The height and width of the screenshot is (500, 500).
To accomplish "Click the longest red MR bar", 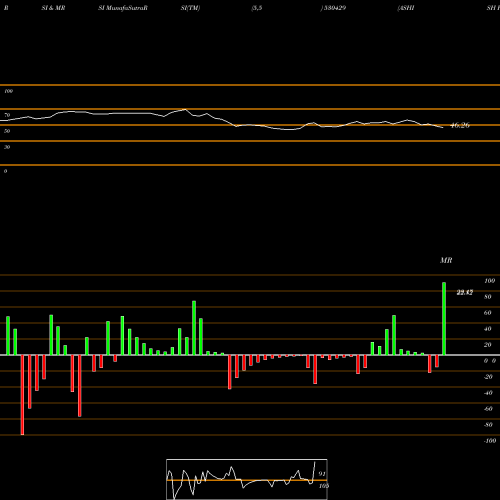I will coord(22,395).
